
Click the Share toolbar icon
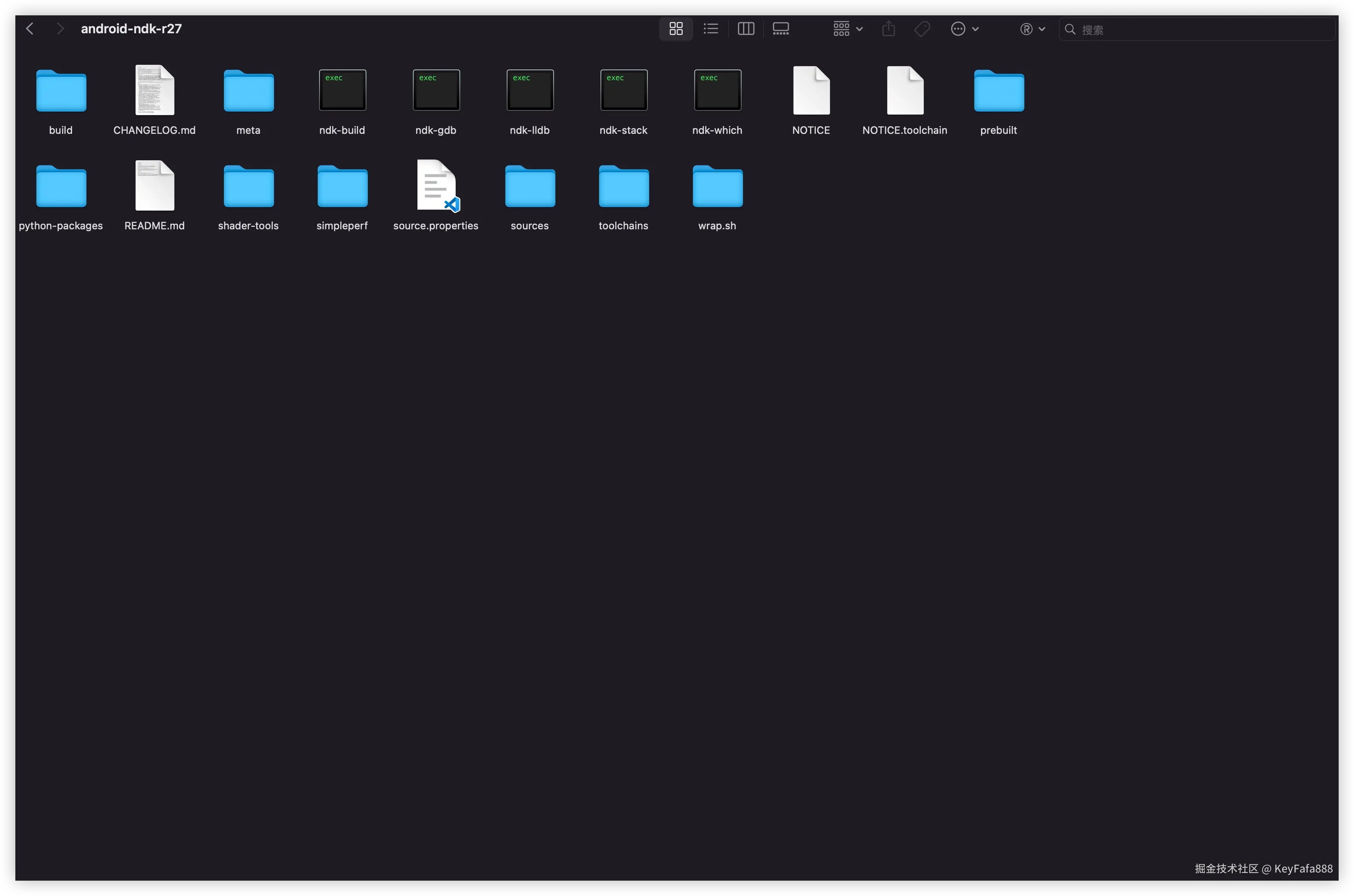[x=888, y=29]
